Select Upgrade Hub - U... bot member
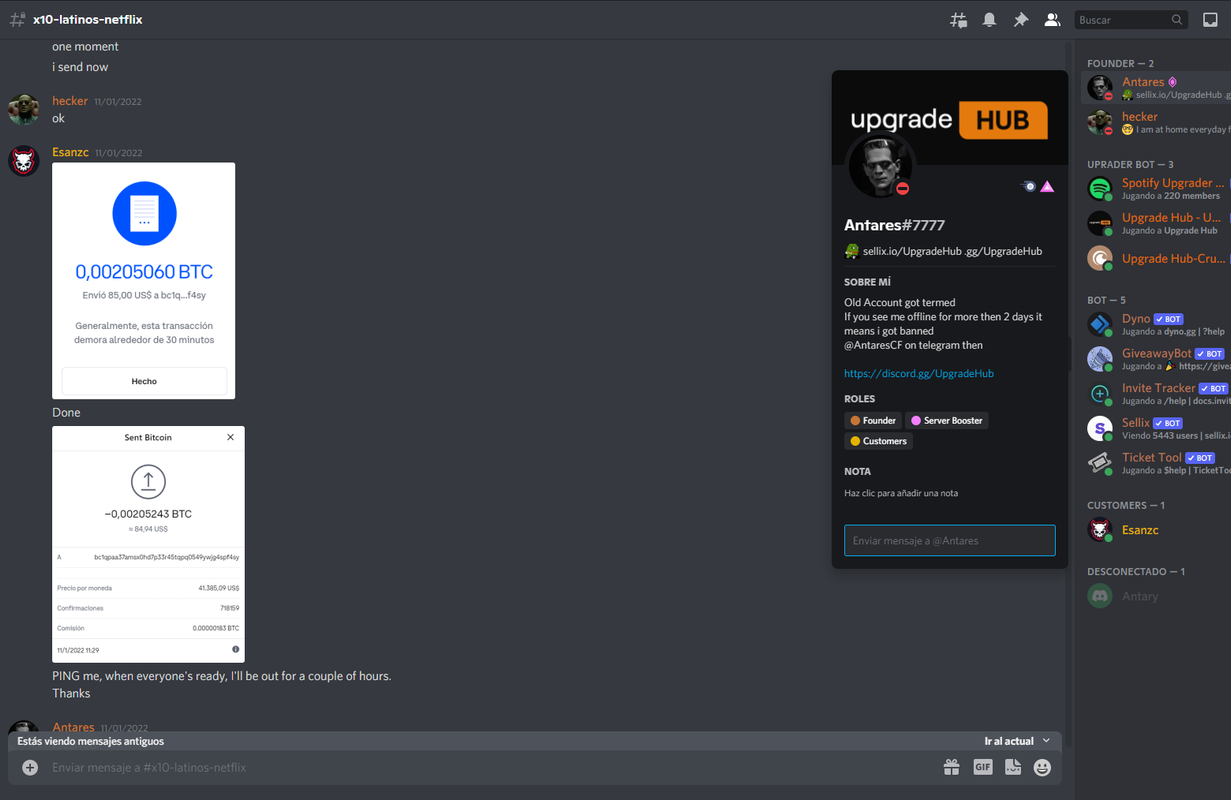This screenshot has width=1231, height=800. [x=1157, y=223]
